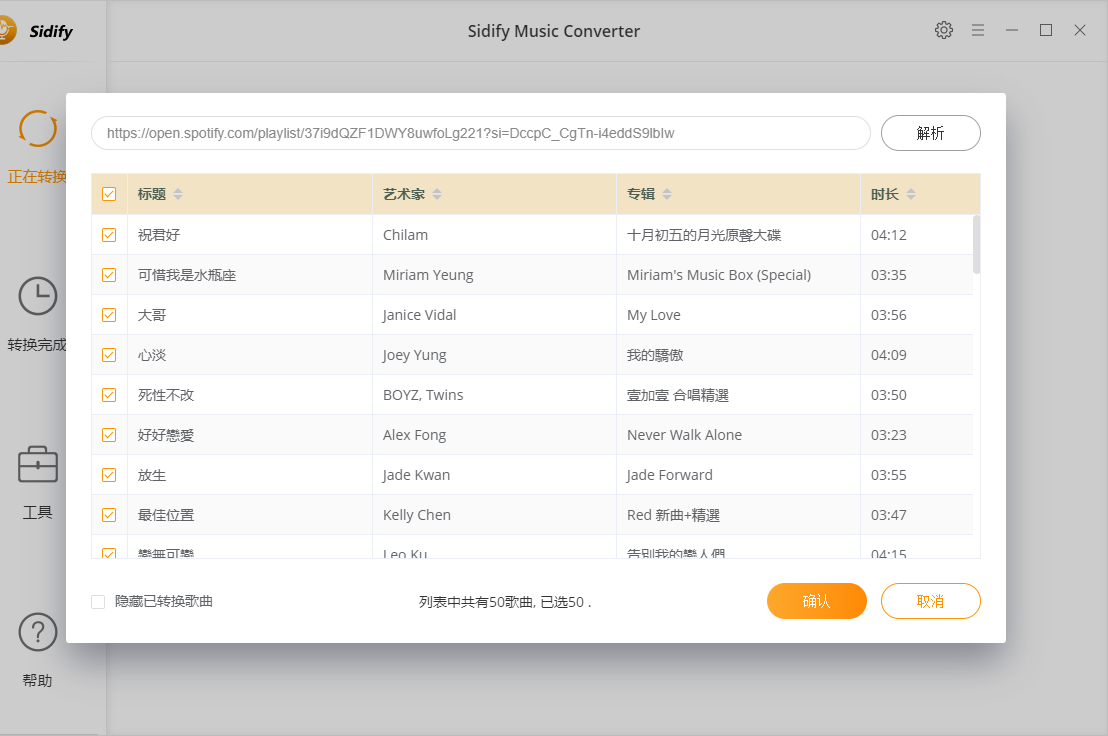The height and width of the screenshot is (736, 1108).
Task: Click the 取消 cancel button
Action: click(931, 601)
